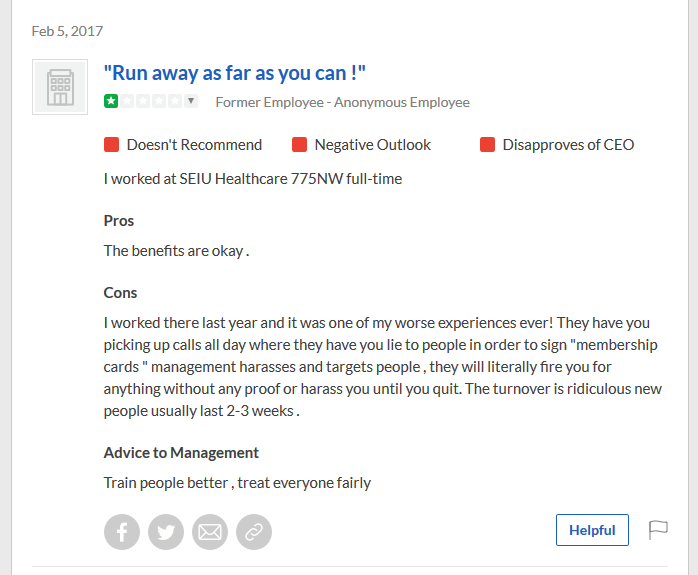Viewport: 698px width, 575px height.
Task: Email this review using envelope icon
Action: point(210,532)
